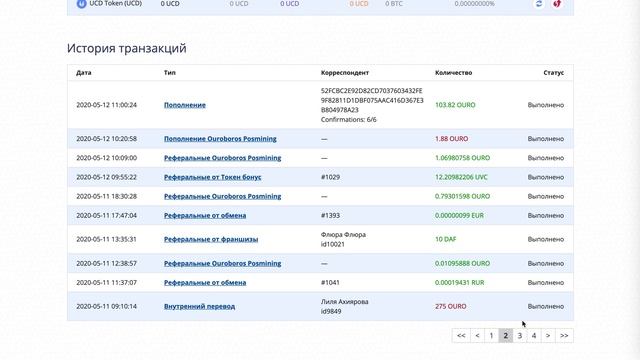Image resolution: width=640 pixels, height=360 pixels.
Task: Click UCD Token (UCD) label
Action: click(116, 3)
